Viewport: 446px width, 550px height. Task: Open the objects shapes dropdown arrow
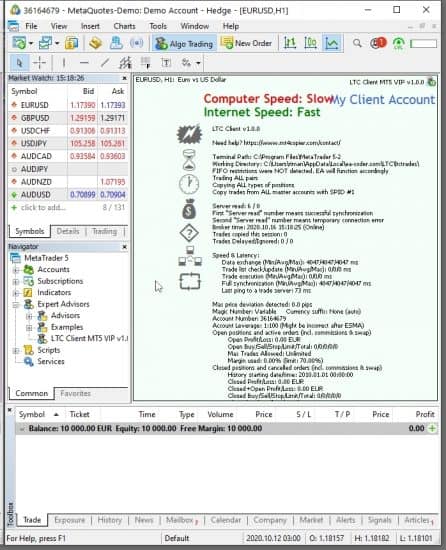click(x=198, y=63)
